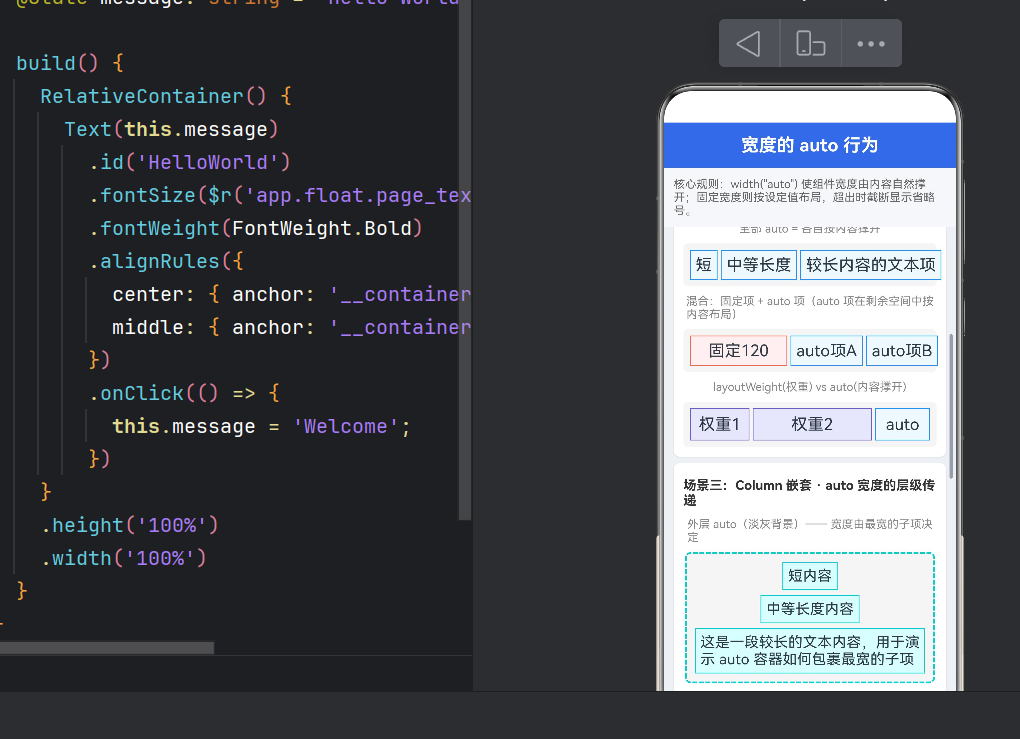
Task: Click the '.alignRules({' code line
Action: click(166, 262)
